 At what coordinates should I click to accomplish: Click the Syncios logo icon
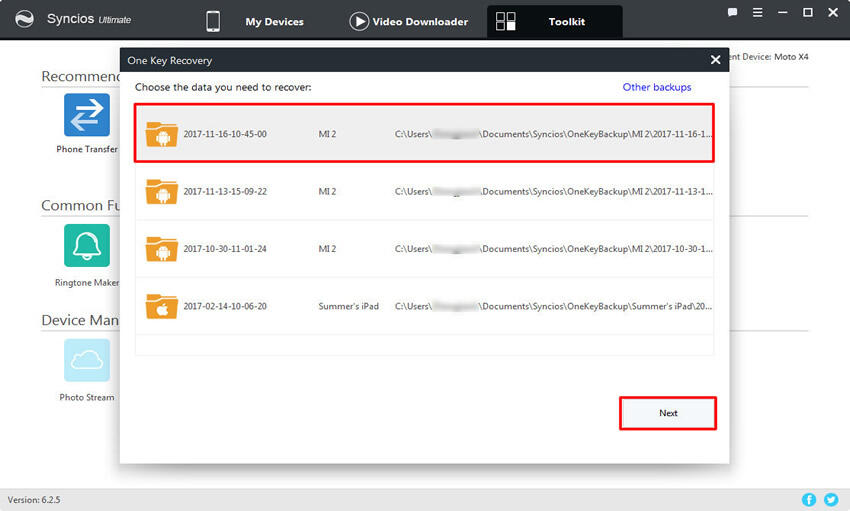[x=25, y=20]
